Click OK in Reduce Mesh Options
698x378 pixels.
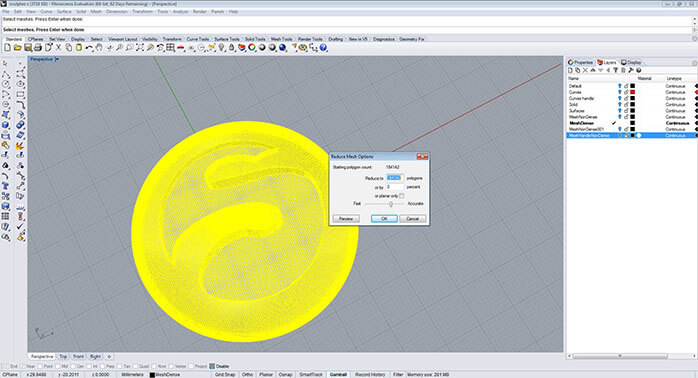click(x=384, y=219)
